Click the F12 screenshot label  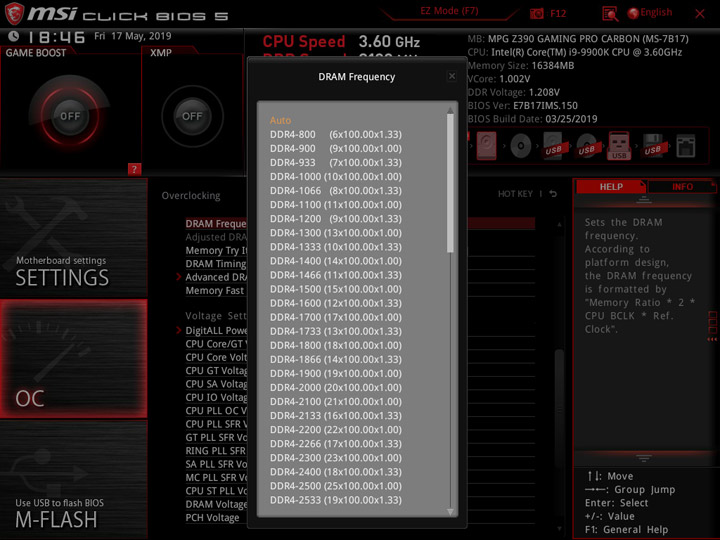[558, 13]
